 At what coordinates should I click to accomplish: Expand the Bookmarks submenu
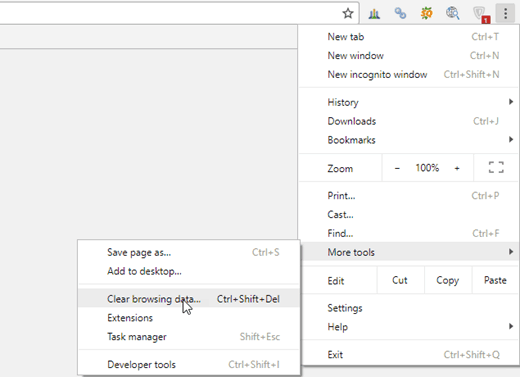pos(409,140)
